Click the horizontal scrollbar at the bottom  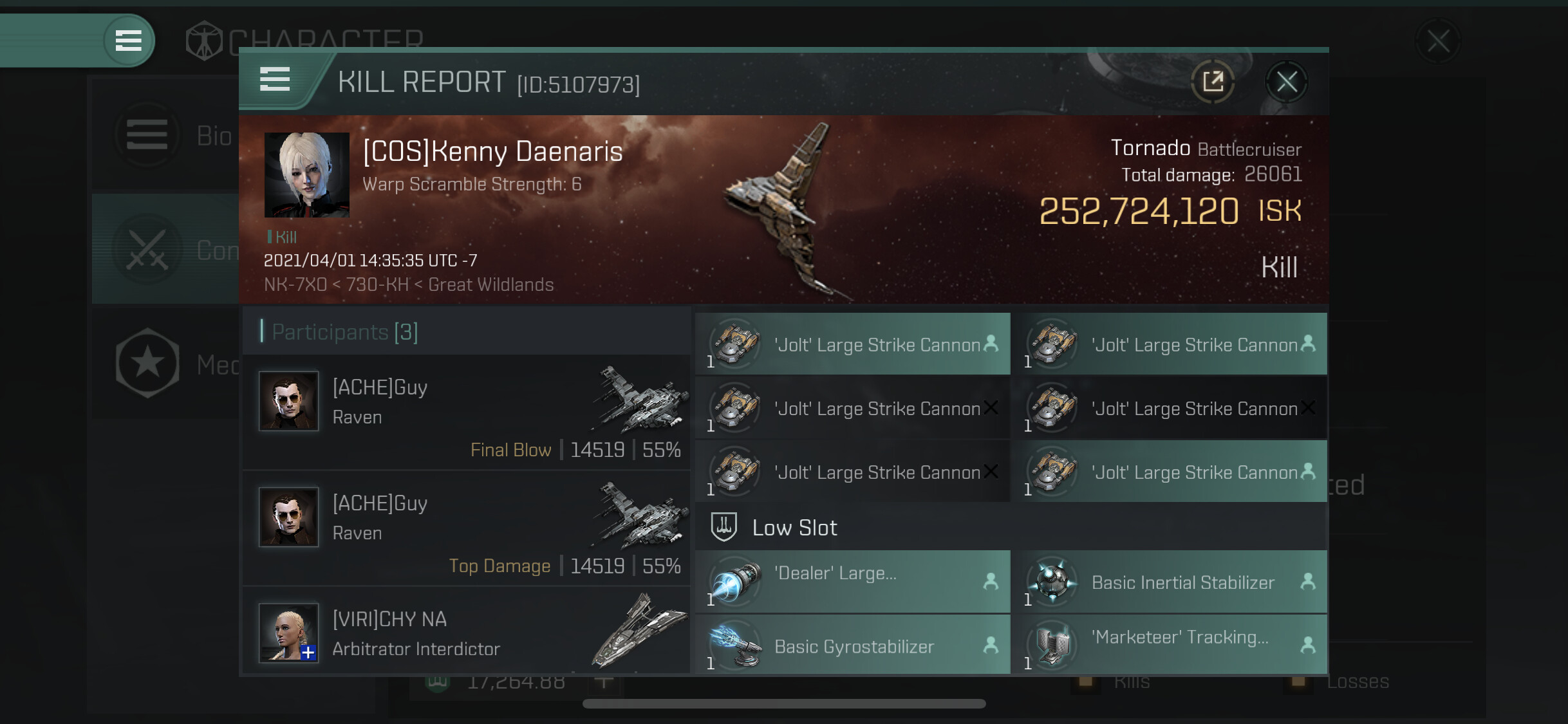784,703
